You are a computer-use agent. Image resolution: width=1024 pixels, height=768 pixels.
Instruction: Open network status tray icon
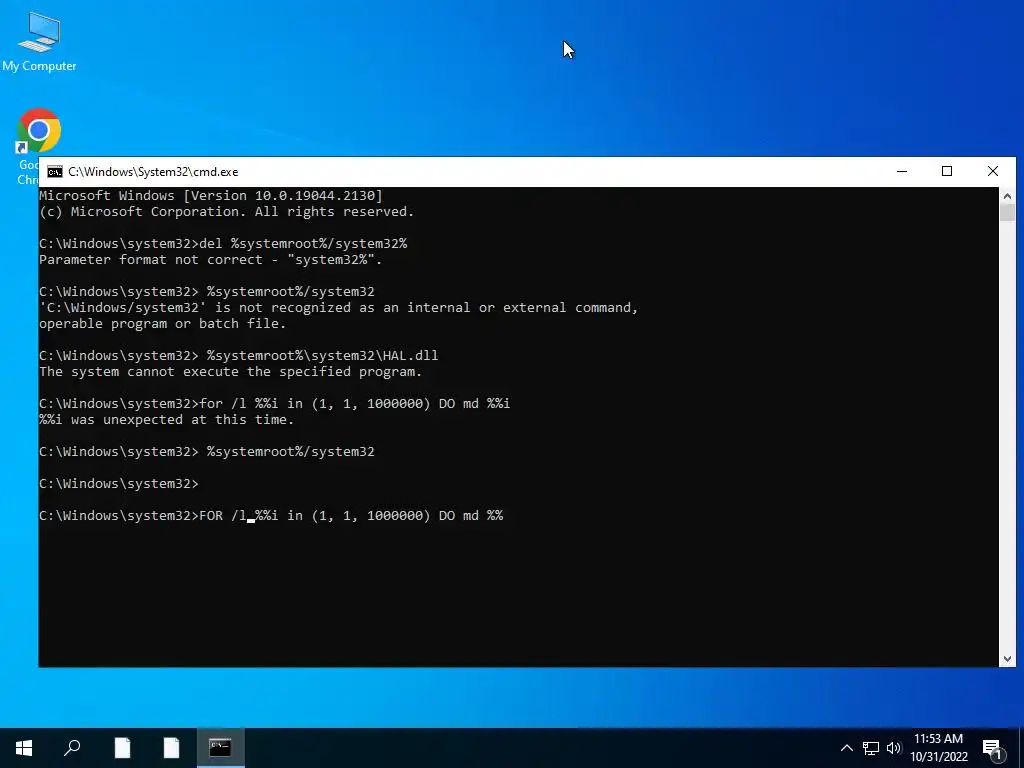[x=871, y=748]
